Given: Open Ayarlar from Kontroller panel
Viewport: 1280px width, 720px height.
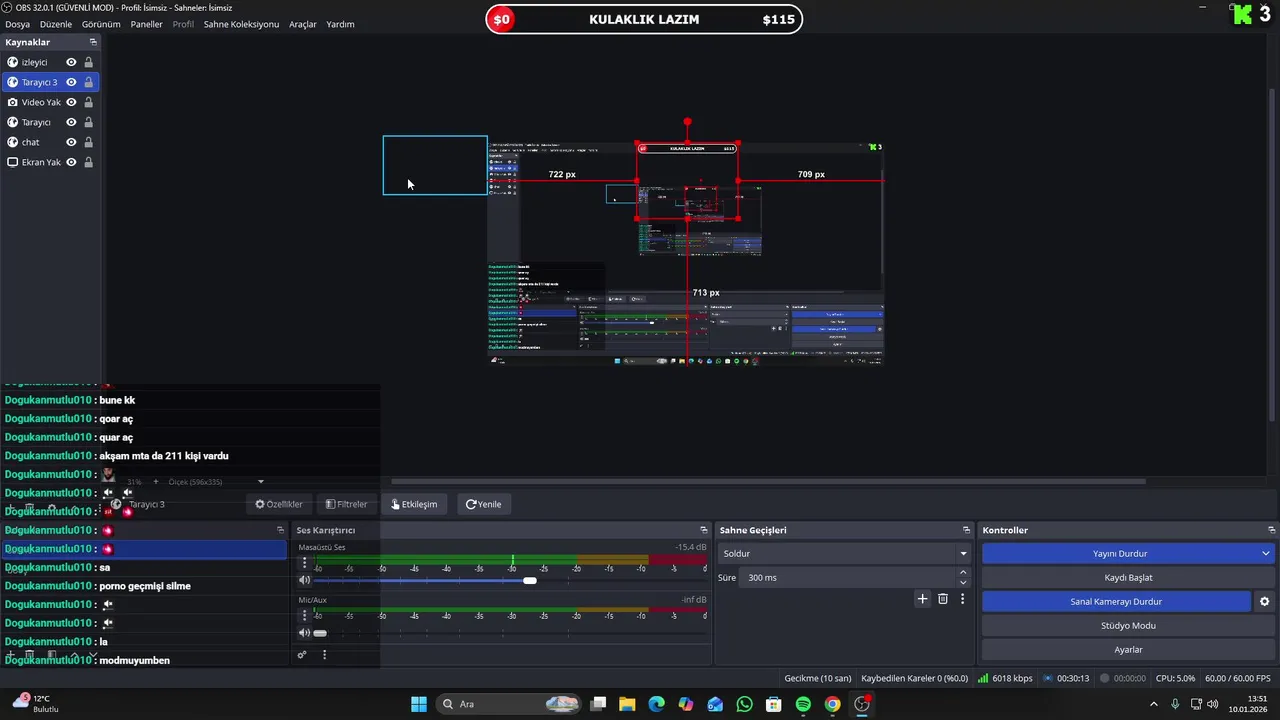Looking at the screenshot, I should [1128, 650].
